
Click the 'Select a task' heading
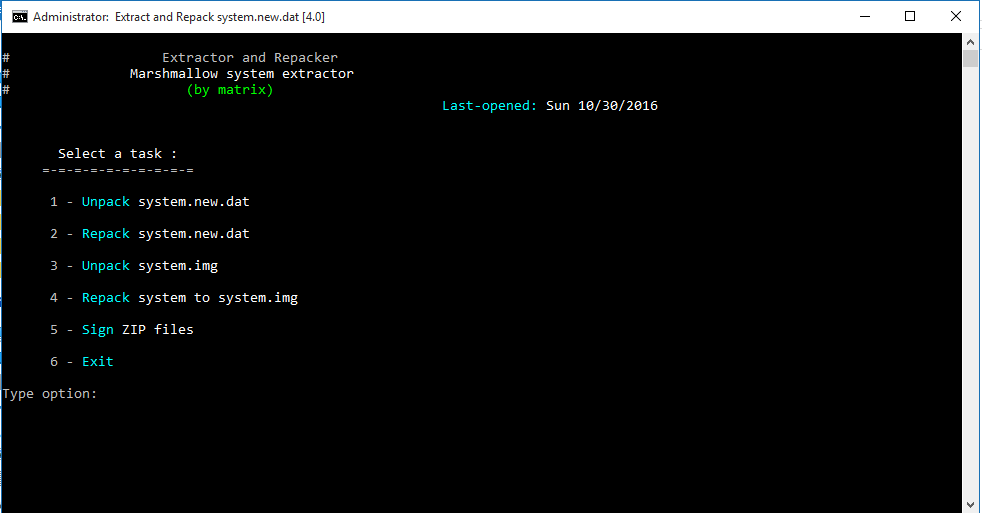click(x=118, y=153)
